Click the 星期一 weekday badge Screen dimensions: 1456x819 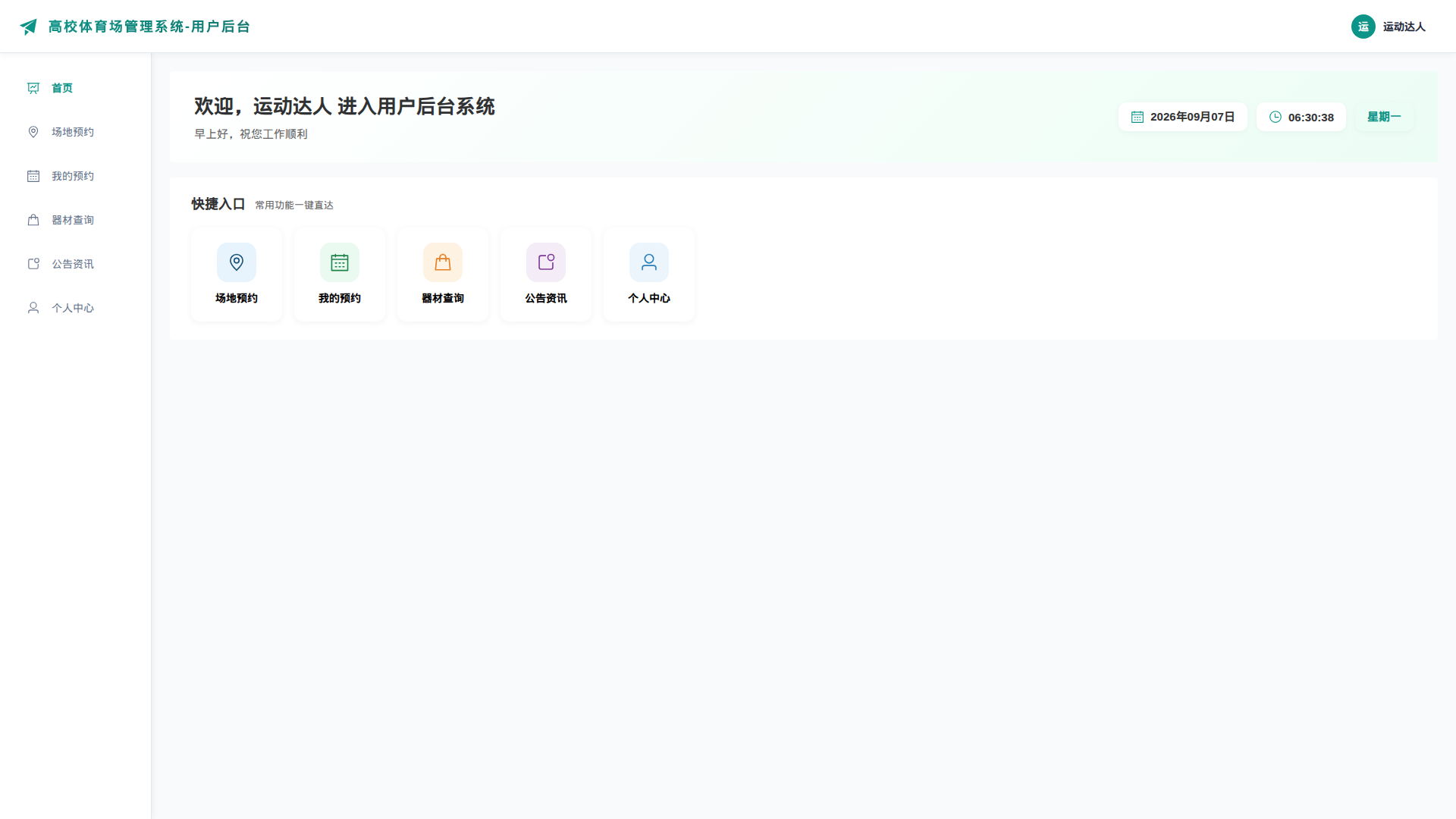[1384, 117]
